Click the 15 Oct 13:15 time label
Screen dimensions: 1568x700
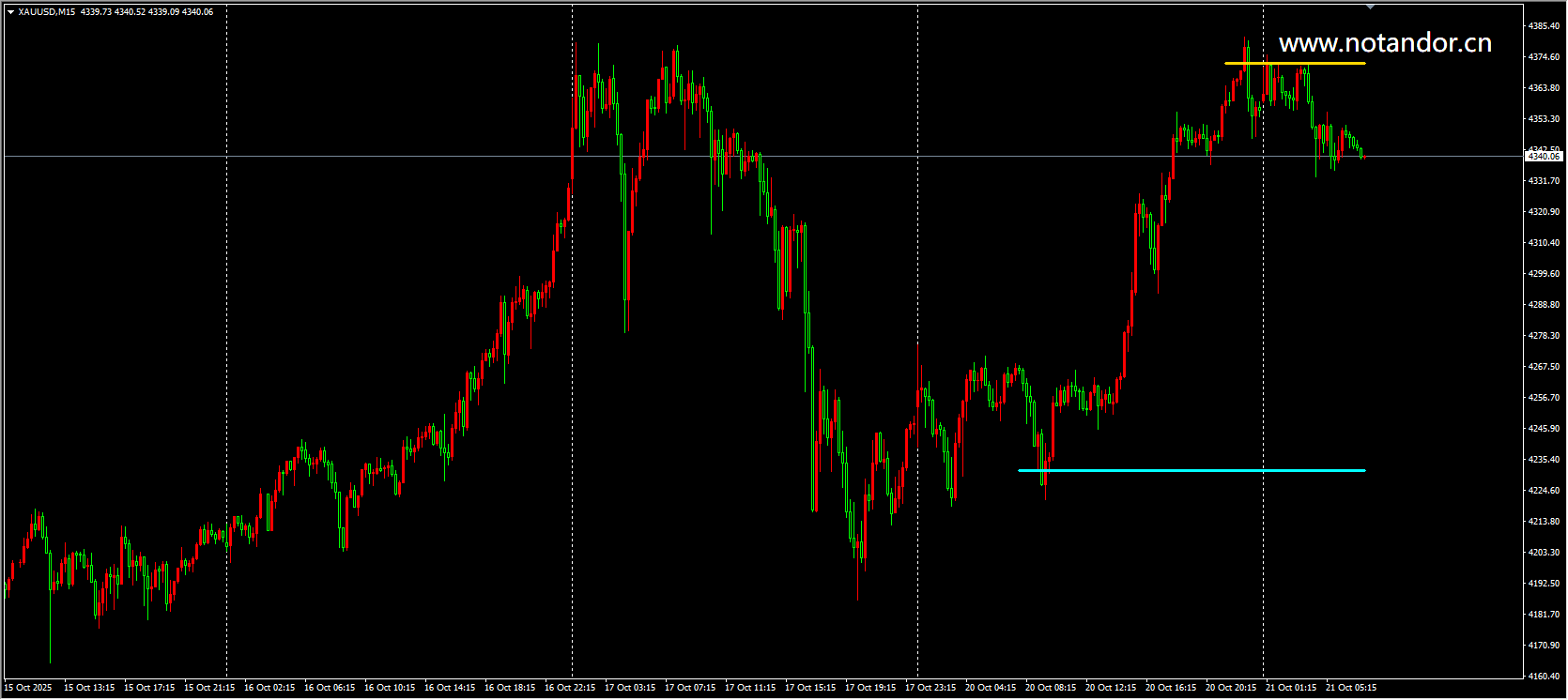coord(89,688)
